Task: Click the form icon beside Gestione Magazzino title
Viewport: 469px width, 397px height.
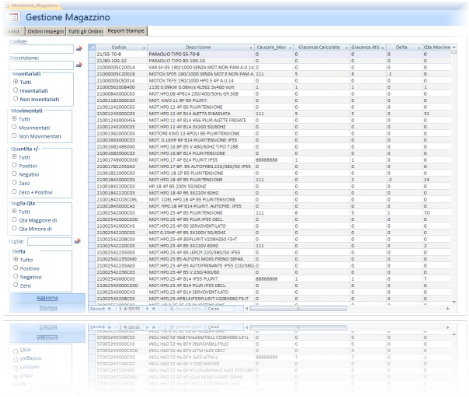Action: 13,17
